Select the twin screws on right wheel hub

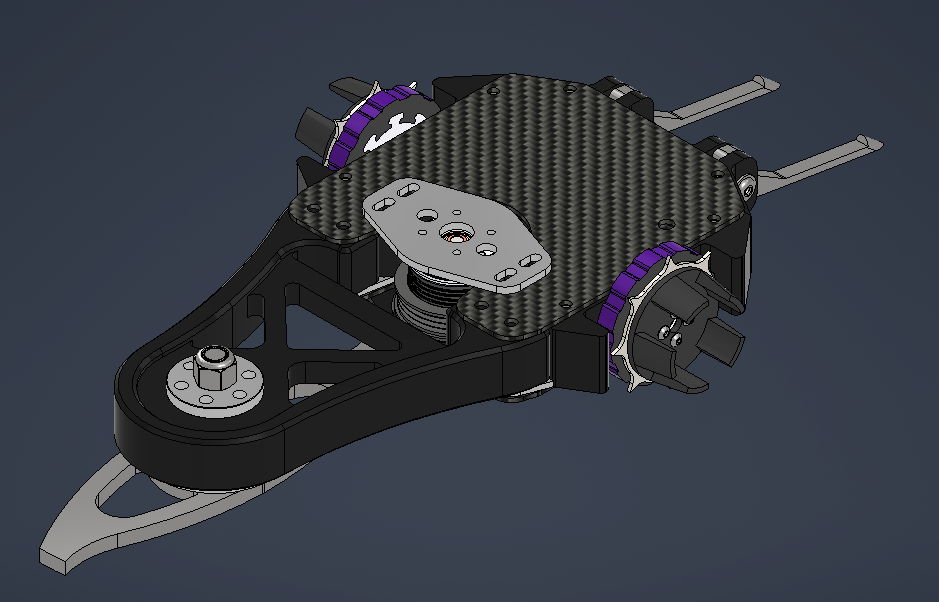[672, 330]
